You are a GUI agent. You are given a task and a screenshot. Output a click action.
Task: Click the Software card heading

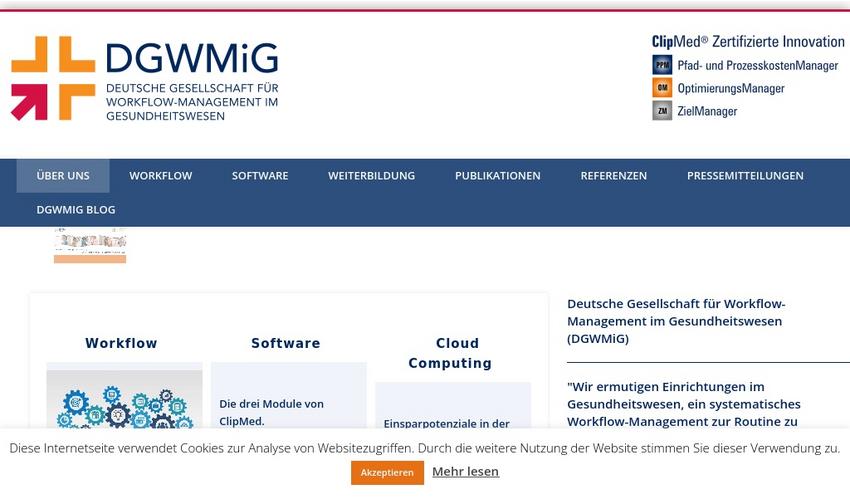coord(286,343)
